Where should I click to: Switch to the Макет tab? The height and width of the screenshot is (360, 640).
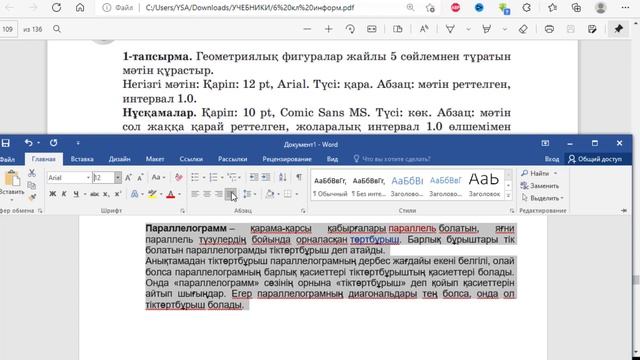(155, 159)
